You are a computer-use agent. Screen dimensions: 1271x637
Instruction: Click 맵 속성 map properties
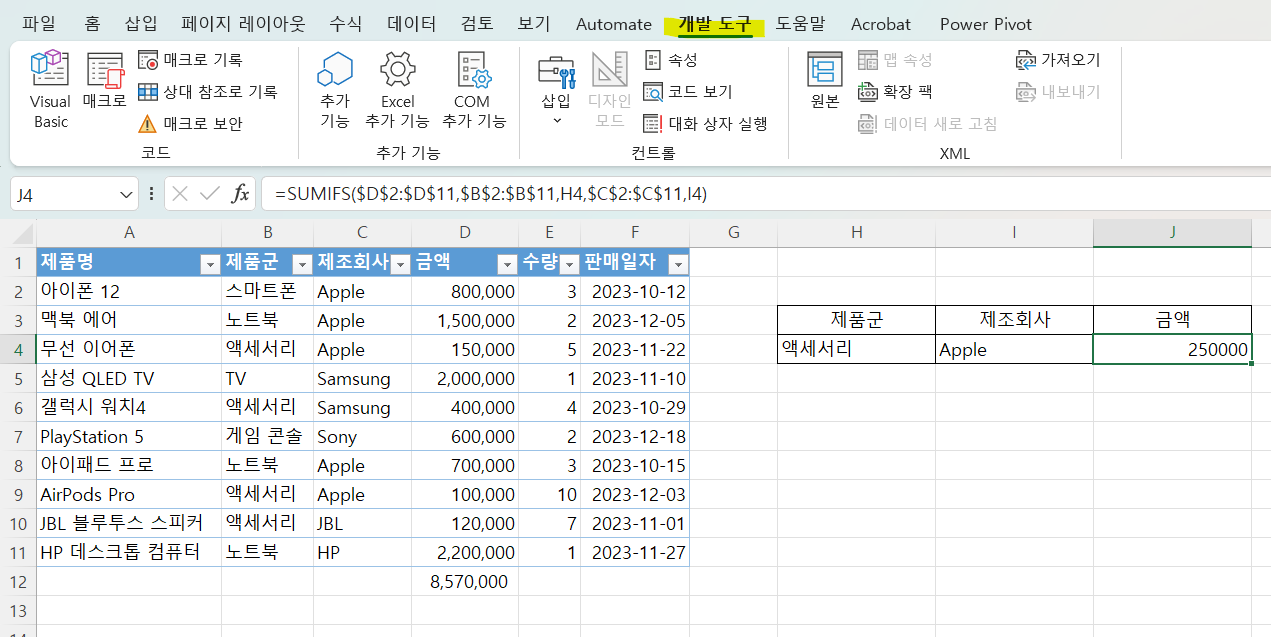(x=895, y=60)
